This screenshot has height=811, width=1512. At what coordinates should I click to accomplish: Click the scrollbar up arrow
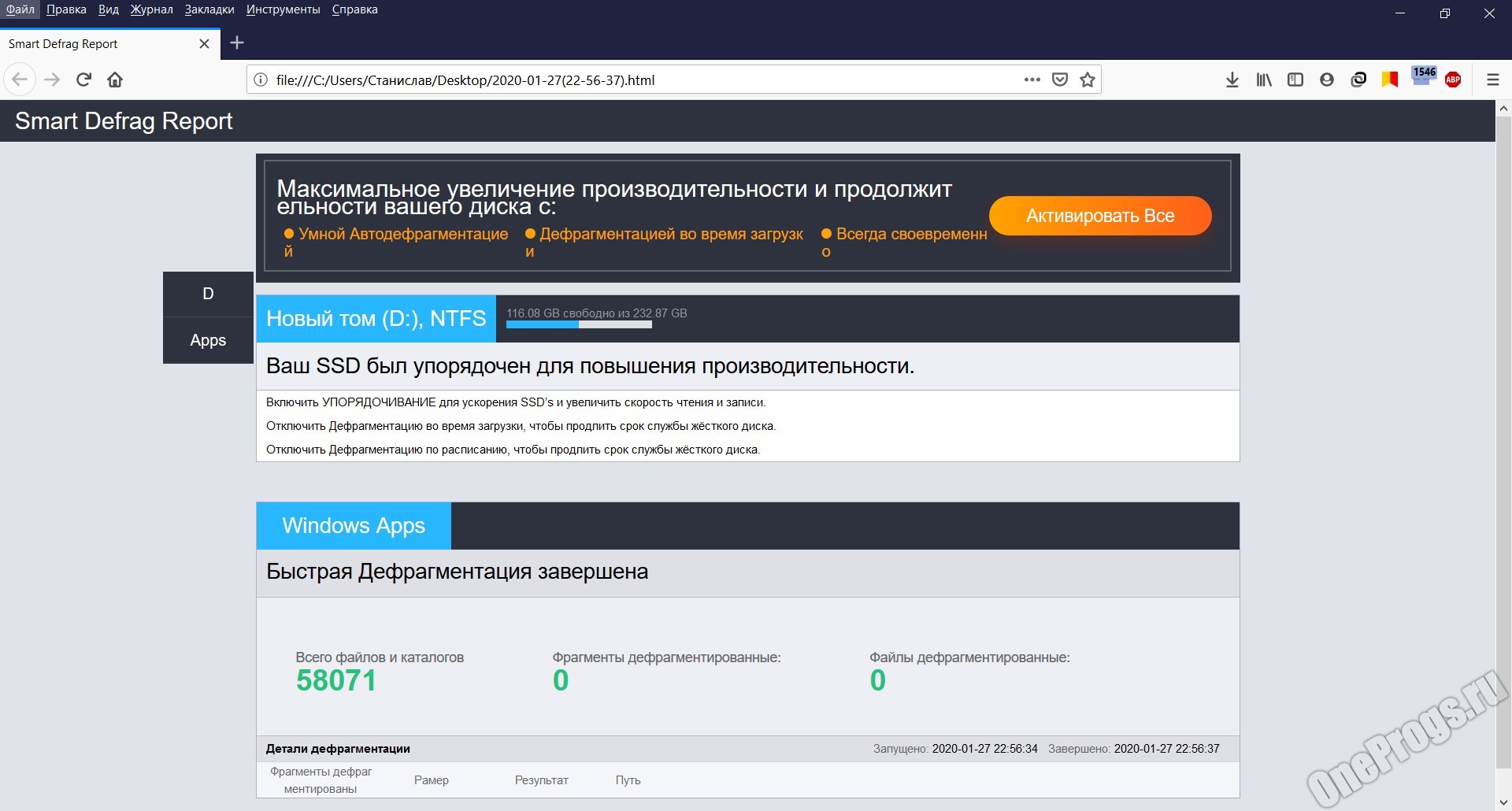point(1503,108)
